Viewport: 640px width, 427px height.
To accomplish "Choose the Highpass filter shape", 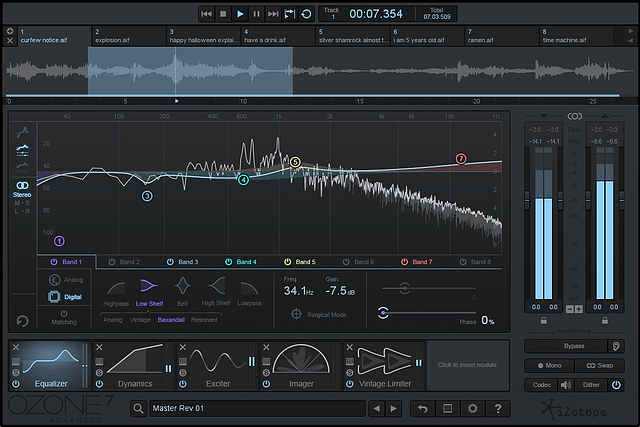I will click(116, 288).
